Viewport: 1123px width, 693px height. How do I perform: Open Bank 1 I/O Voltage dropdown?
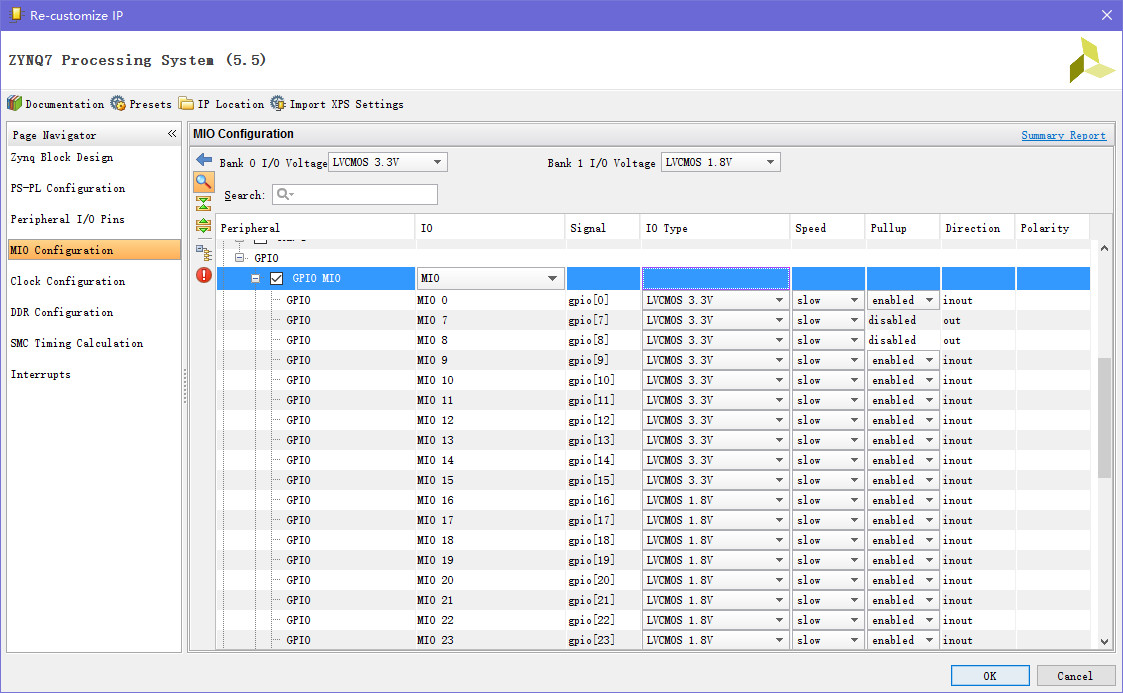720,163
